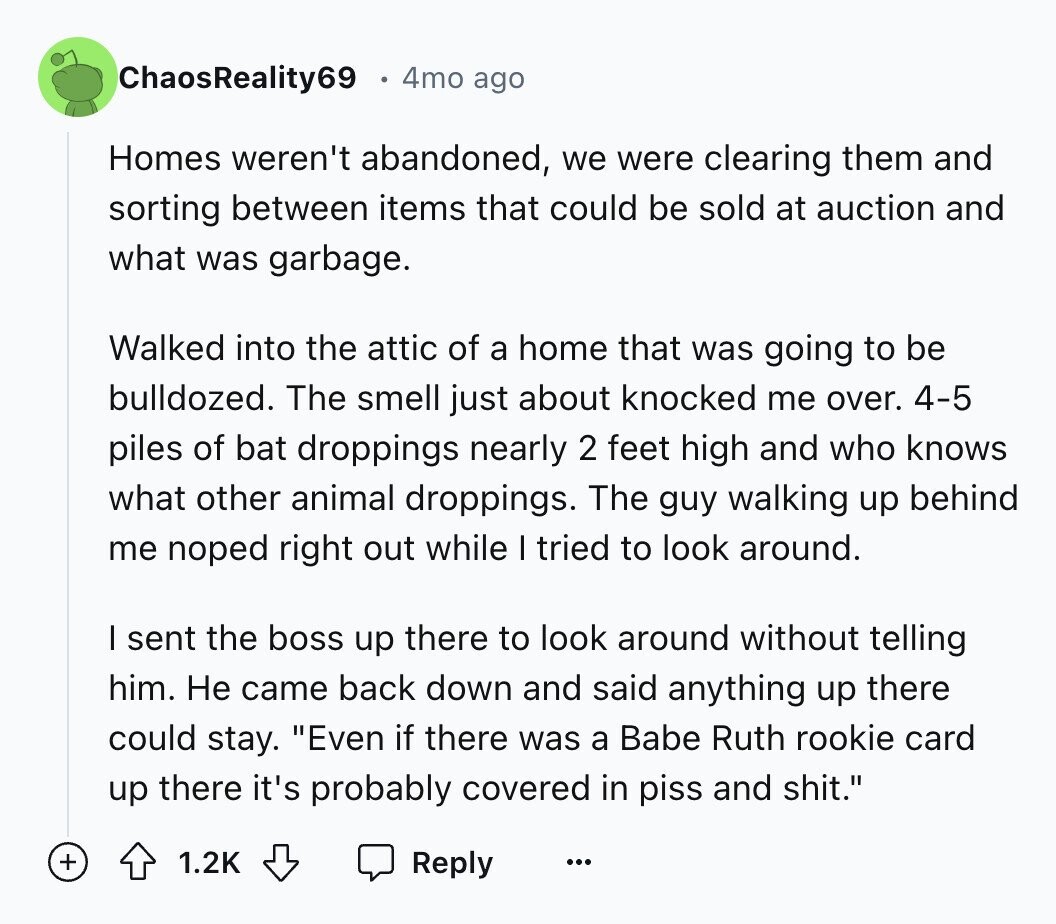Click the 'Babe Ruth rookie card' text
Image resolution: width=1056 pixels, height=924 pixels.
click(796, 738)
